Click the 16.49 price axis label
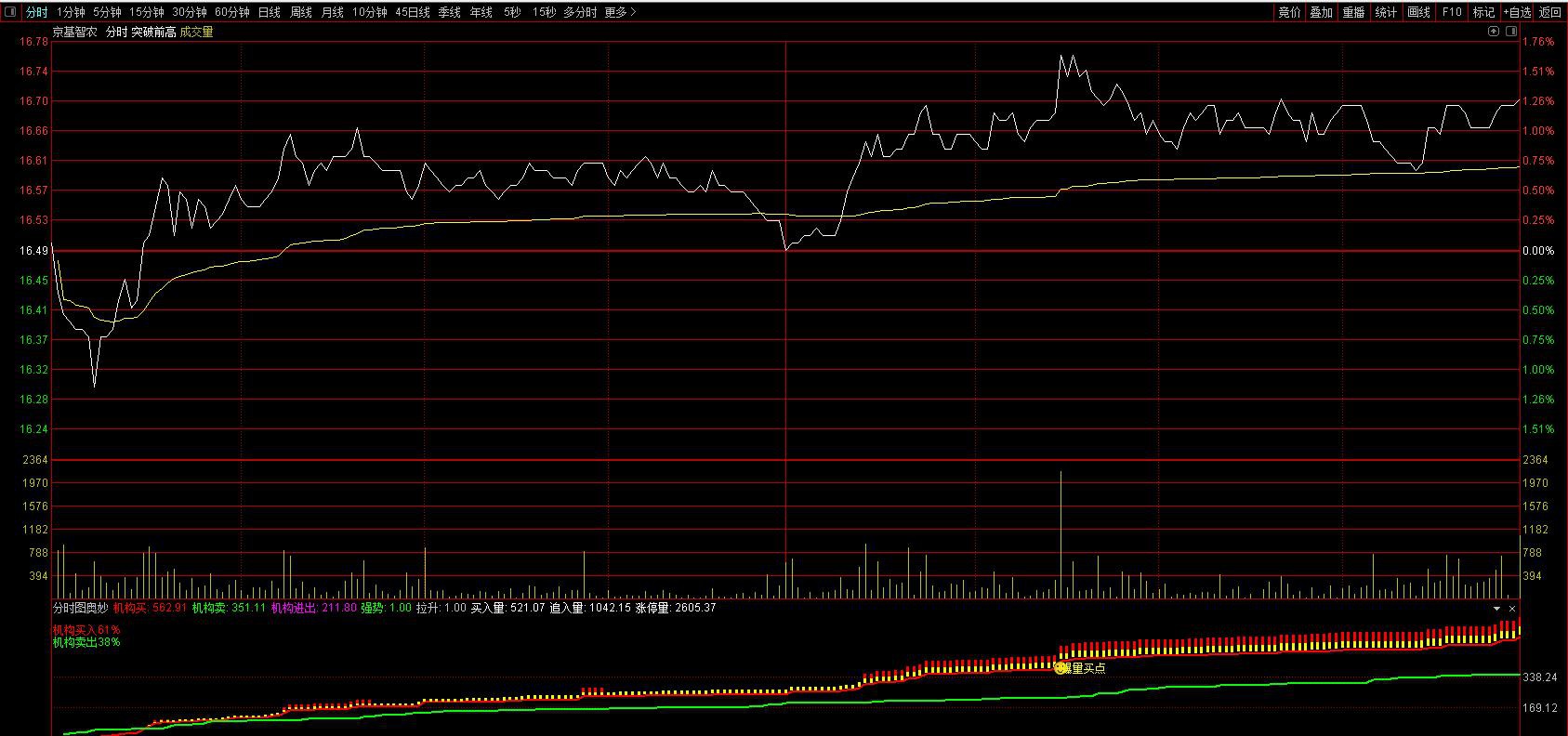Screen dimensions: 1568x736 click(x=35, y=251)
